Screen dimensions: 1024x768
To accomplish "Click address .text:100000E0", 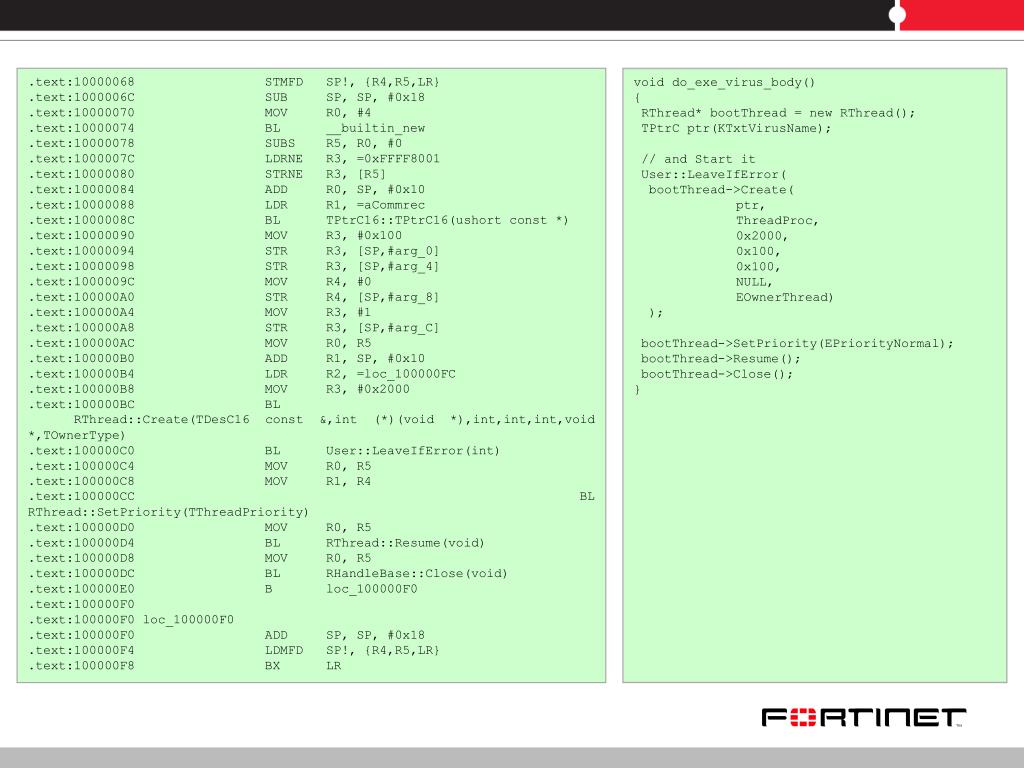I will click(82, 589).
